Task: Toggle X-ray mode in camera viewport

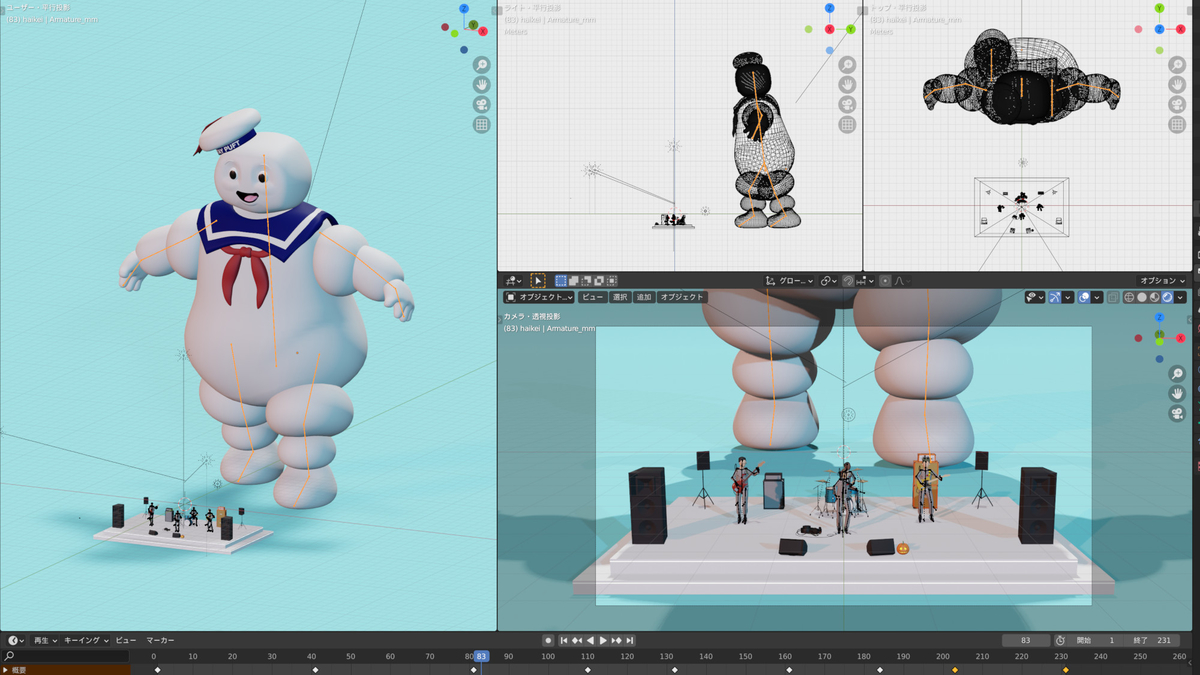Action: pos(1113,297)
